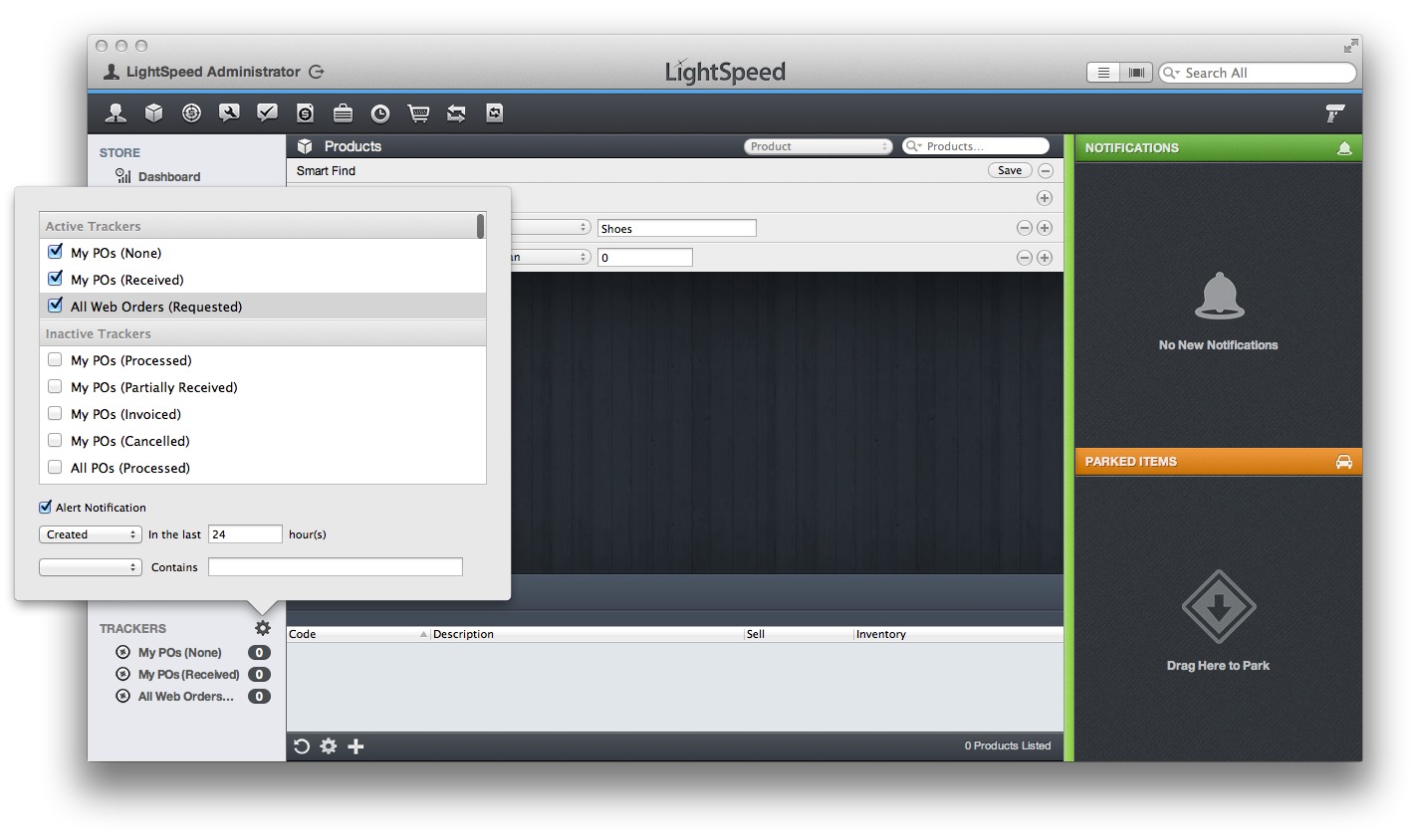Uncheck My POs (Received) tracker
The width and height of the screenshot is (1419, 840).
pos(56,279)
